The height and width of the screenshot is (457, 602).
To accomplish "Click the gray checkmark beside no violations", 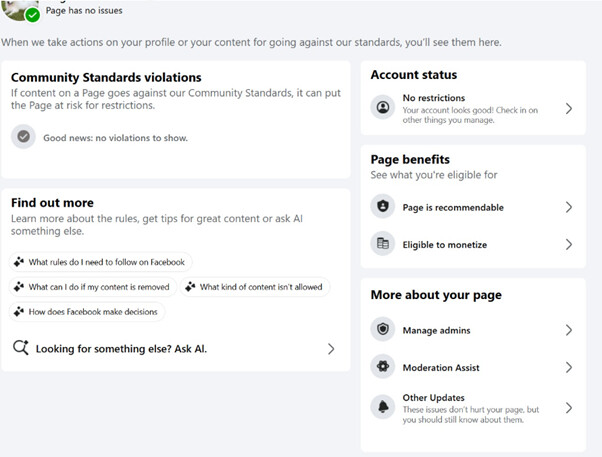I will (23, 136).
